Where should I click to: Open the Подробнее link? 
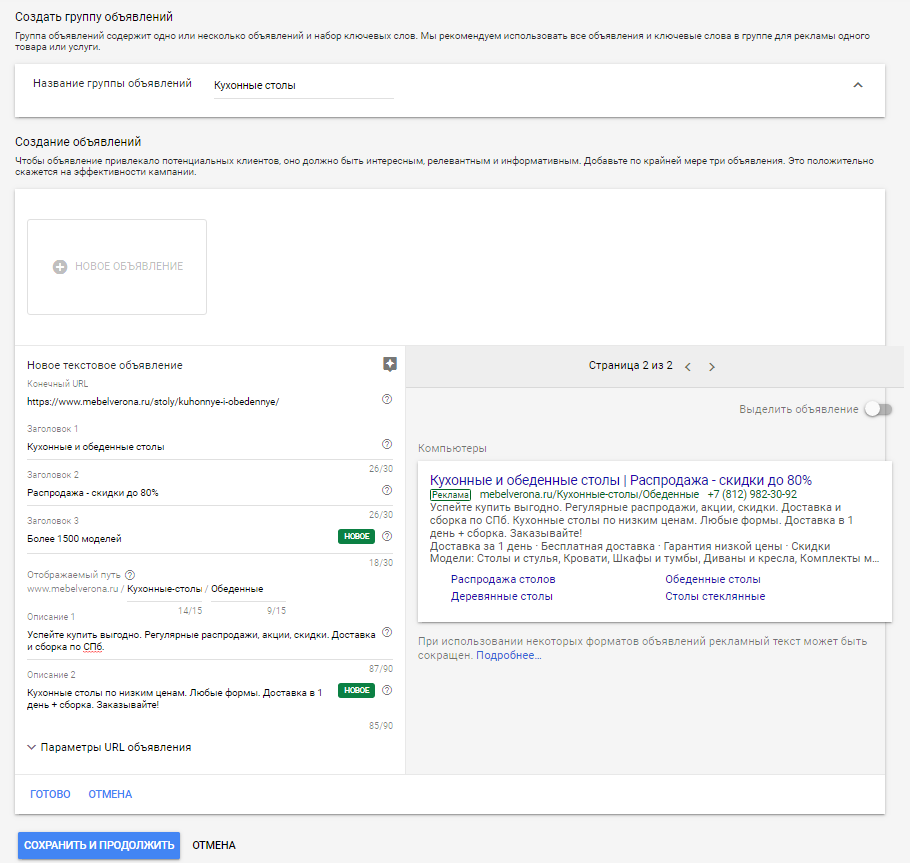click(508, 656)
